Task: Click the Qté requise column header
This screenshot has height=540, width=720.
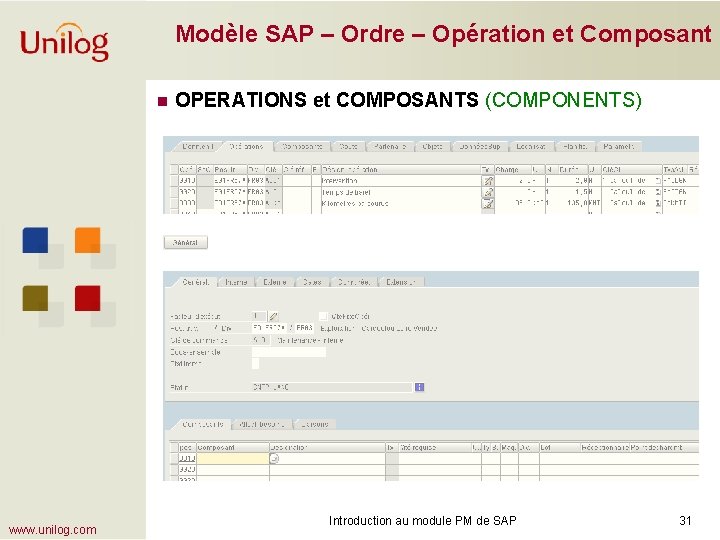Action: pyautogui.click(x=435, y=447)
